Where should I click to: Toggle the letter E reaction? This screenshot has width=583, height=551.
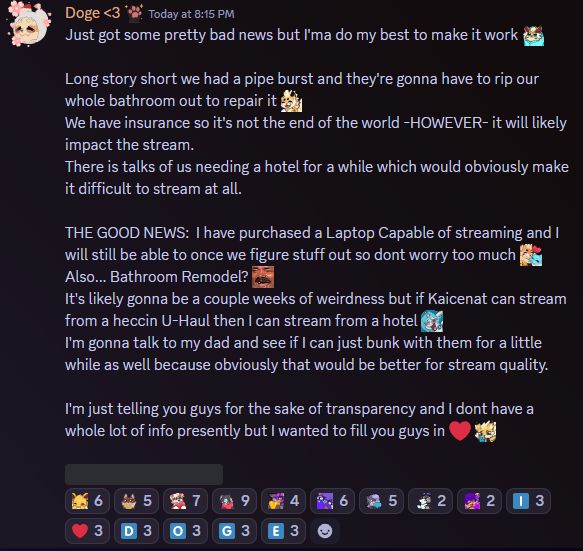point(283,531)
